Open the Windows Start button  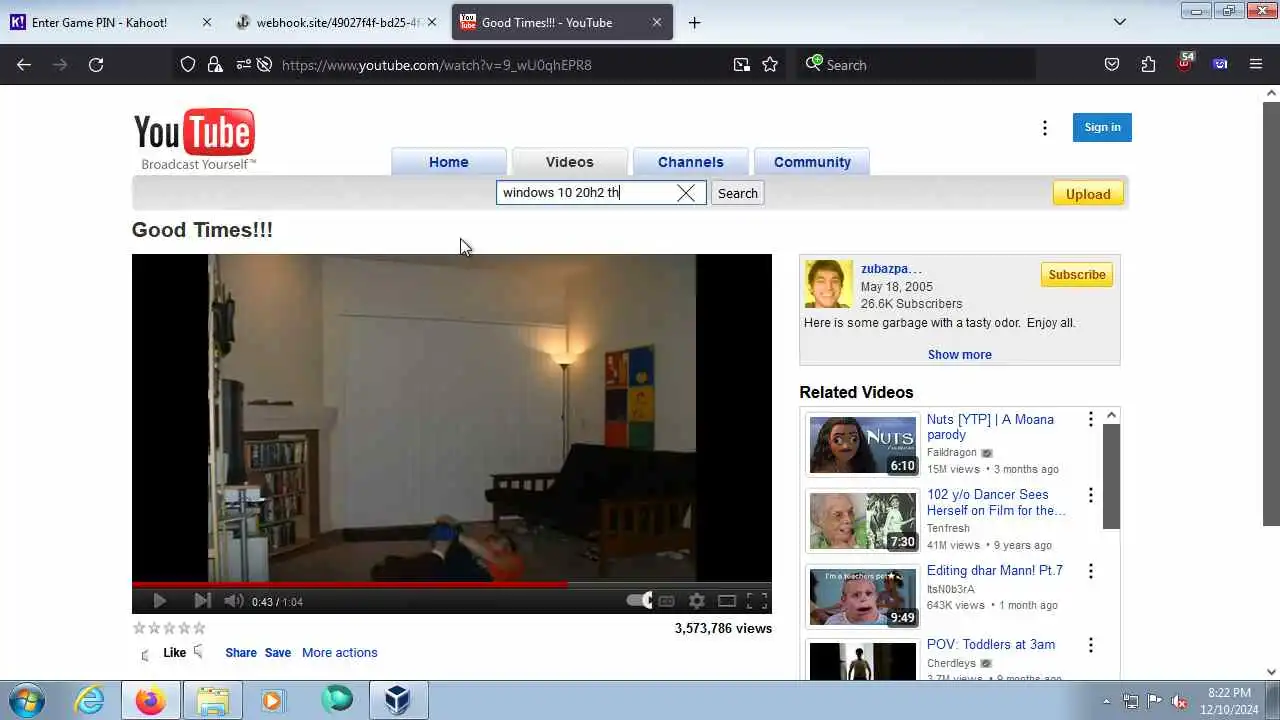pos(27,700)
